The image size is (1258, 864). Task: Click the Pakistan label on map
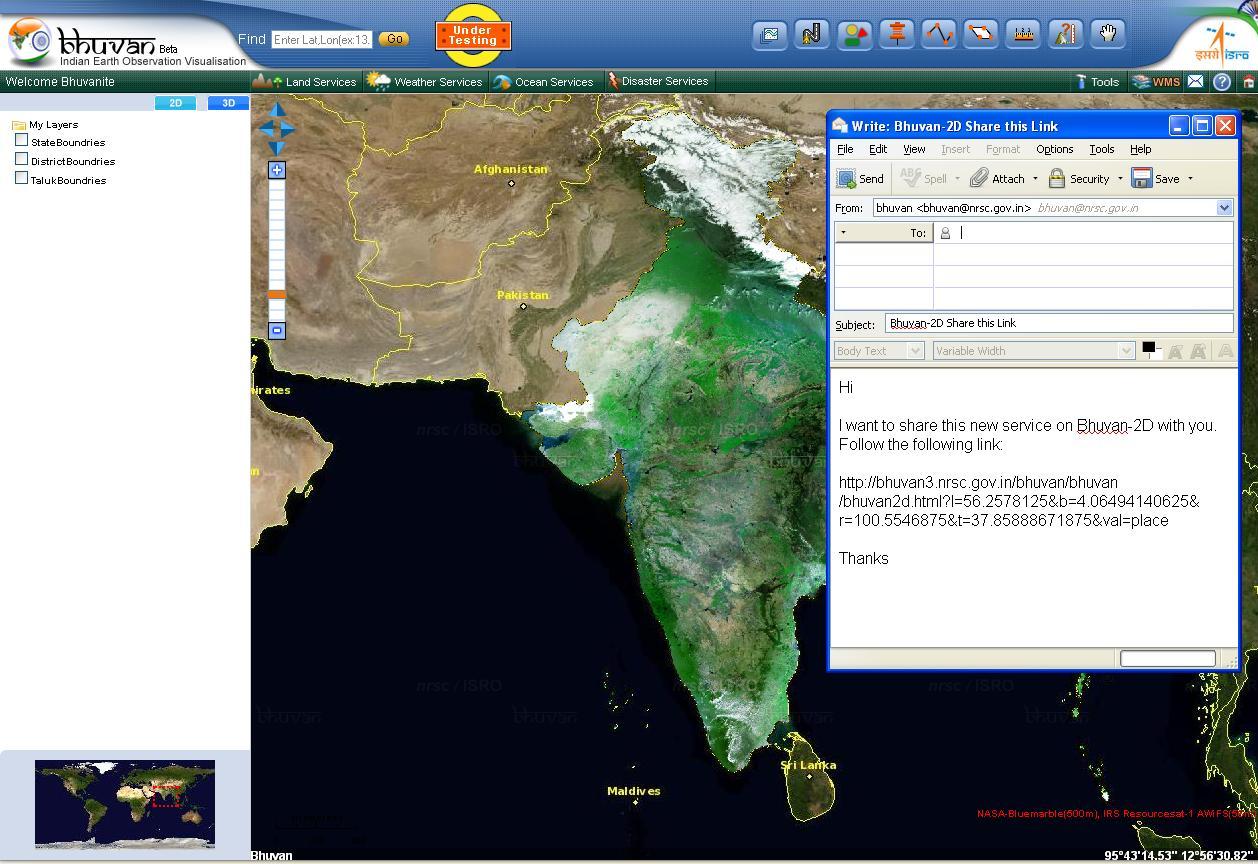[x=523, y=295]
